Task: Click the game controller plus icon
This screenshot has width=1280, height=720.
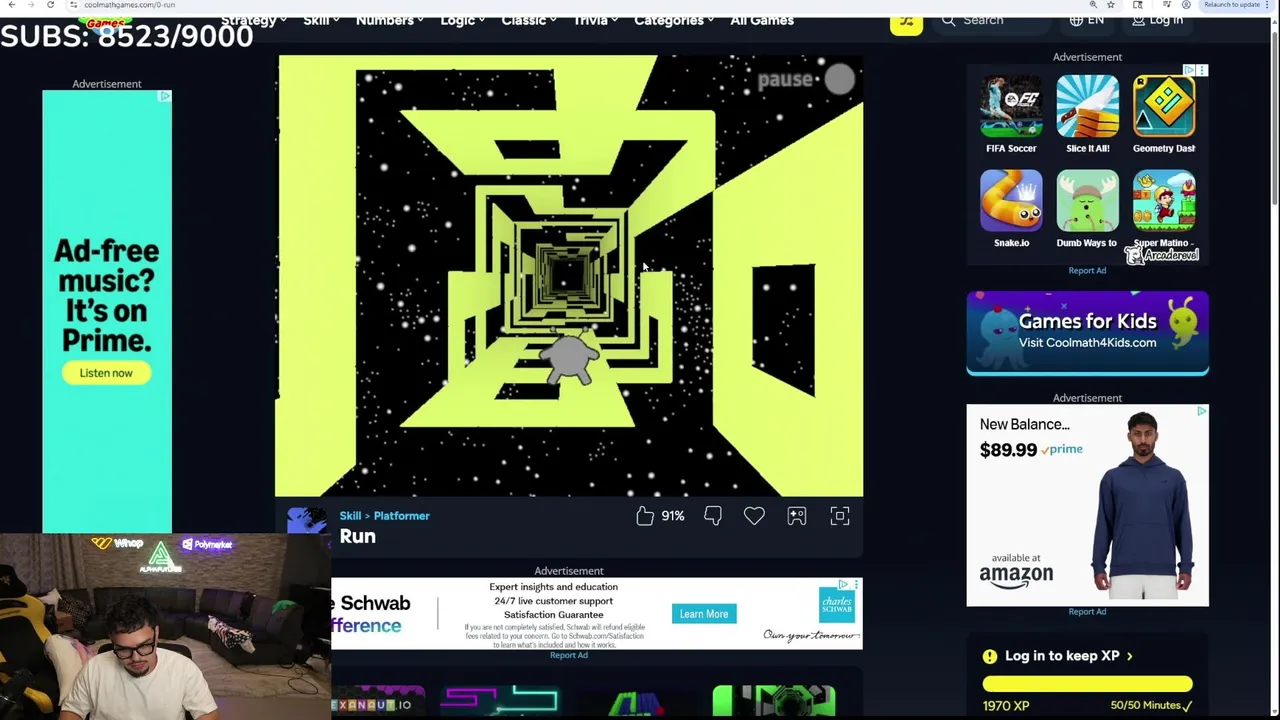Action: [x=796, y=515]
